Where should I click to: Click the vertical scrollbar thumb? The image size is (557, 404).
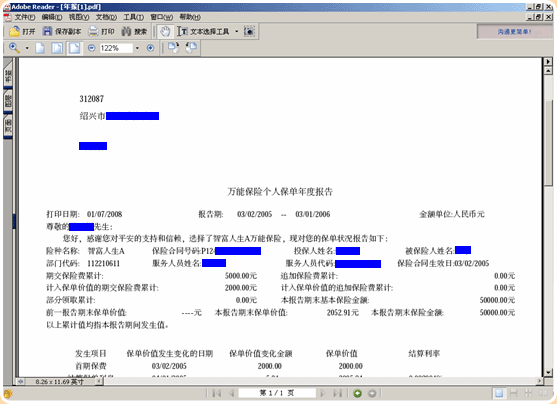click(548, 142)
